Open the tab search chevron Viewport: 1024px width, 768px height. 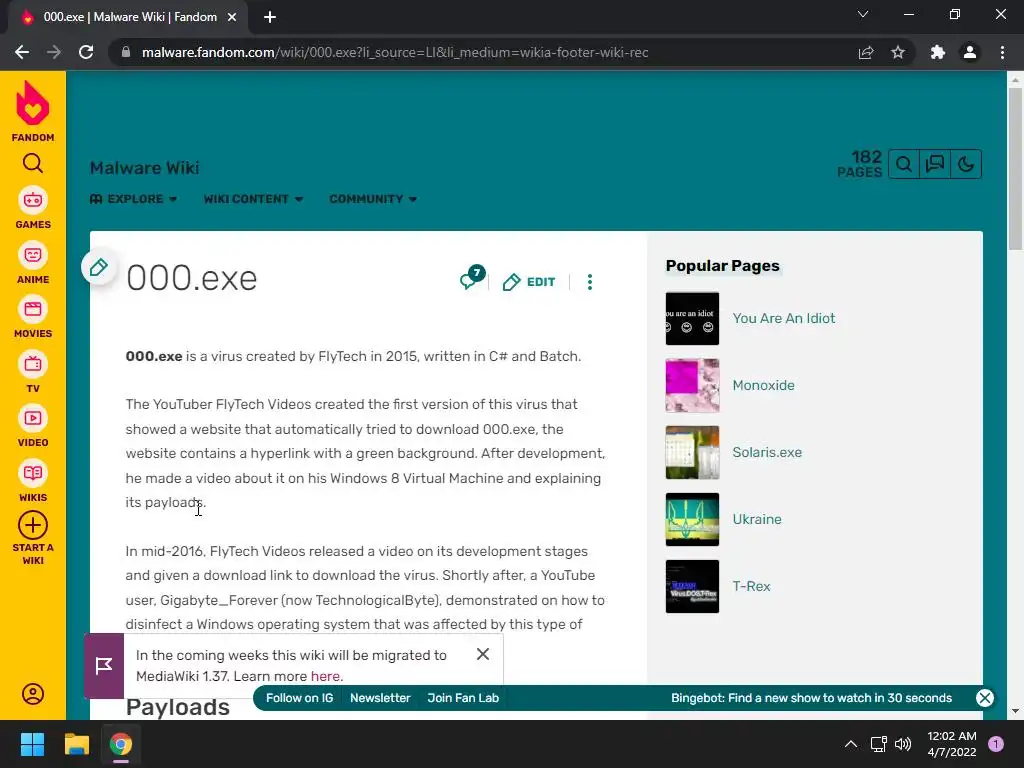click(863, 14)
